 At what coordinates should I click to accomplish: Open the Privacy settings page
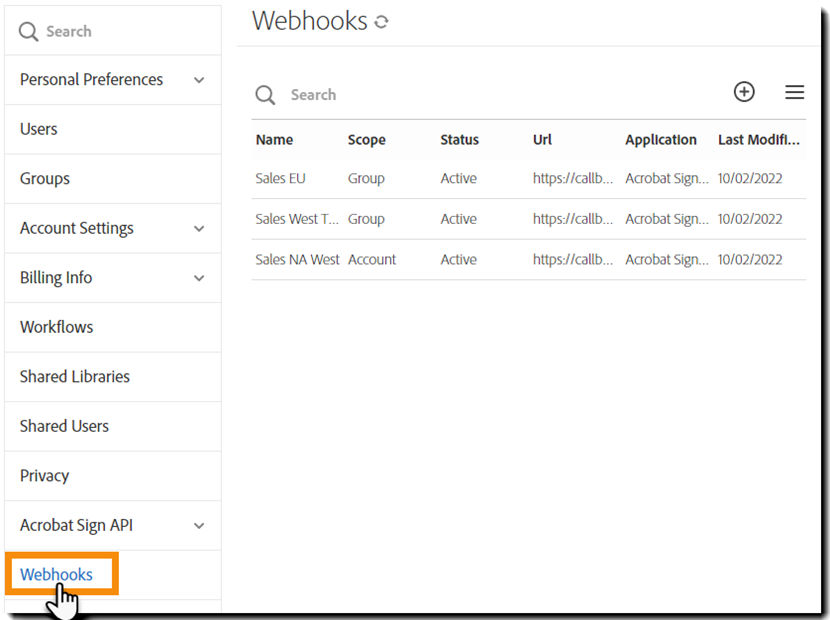click(x=44, y=475)
